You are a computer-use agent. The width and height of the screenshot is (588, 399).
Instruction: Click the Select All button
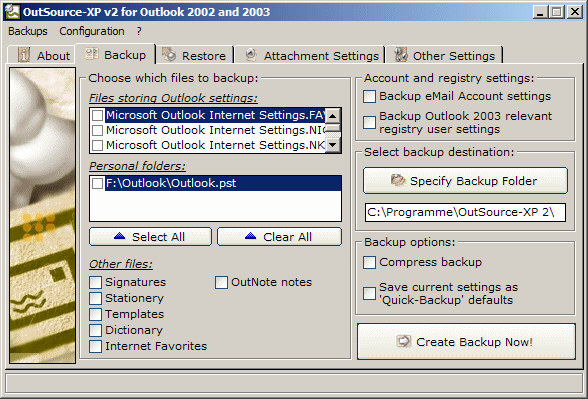150,237
